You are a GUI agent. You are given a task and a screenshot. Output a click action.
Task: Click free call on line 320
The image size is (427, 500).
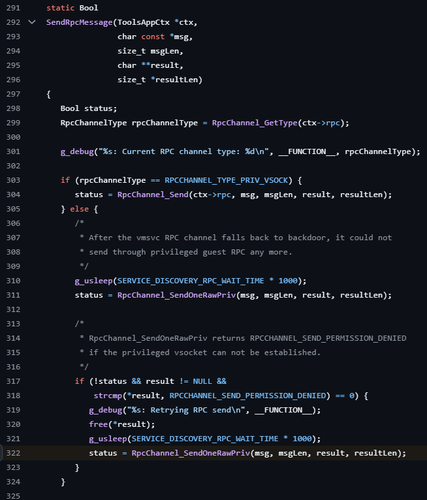pyautogui.click(x=98, y=424)
